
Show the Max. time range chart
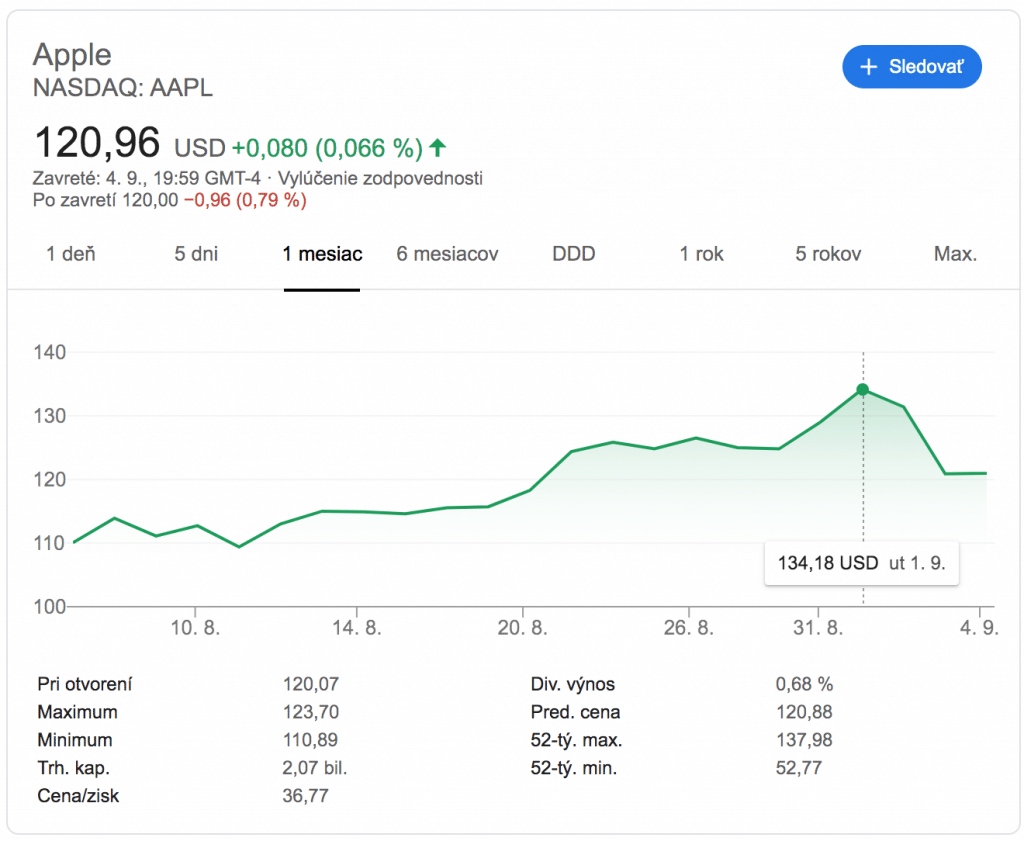pyautogui.click(x=955, y=254)
